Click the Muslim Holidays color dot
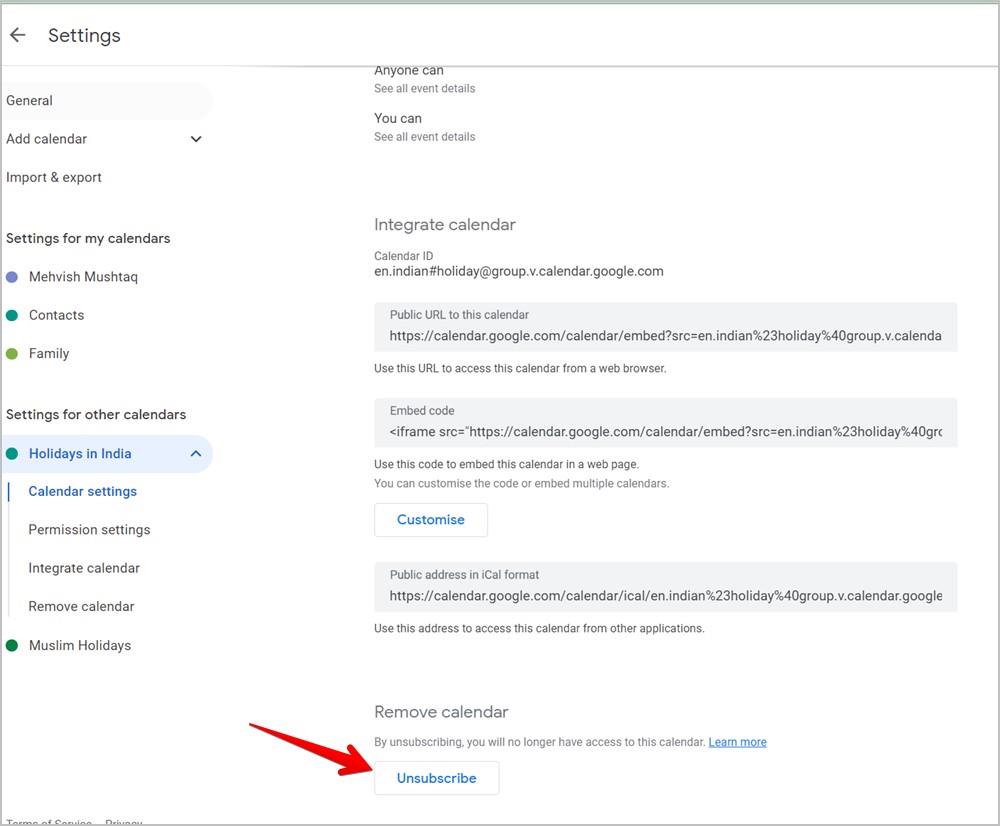The height and width of the screenshot is (826, 1000). pyautogui.click(x=11, y=645)
